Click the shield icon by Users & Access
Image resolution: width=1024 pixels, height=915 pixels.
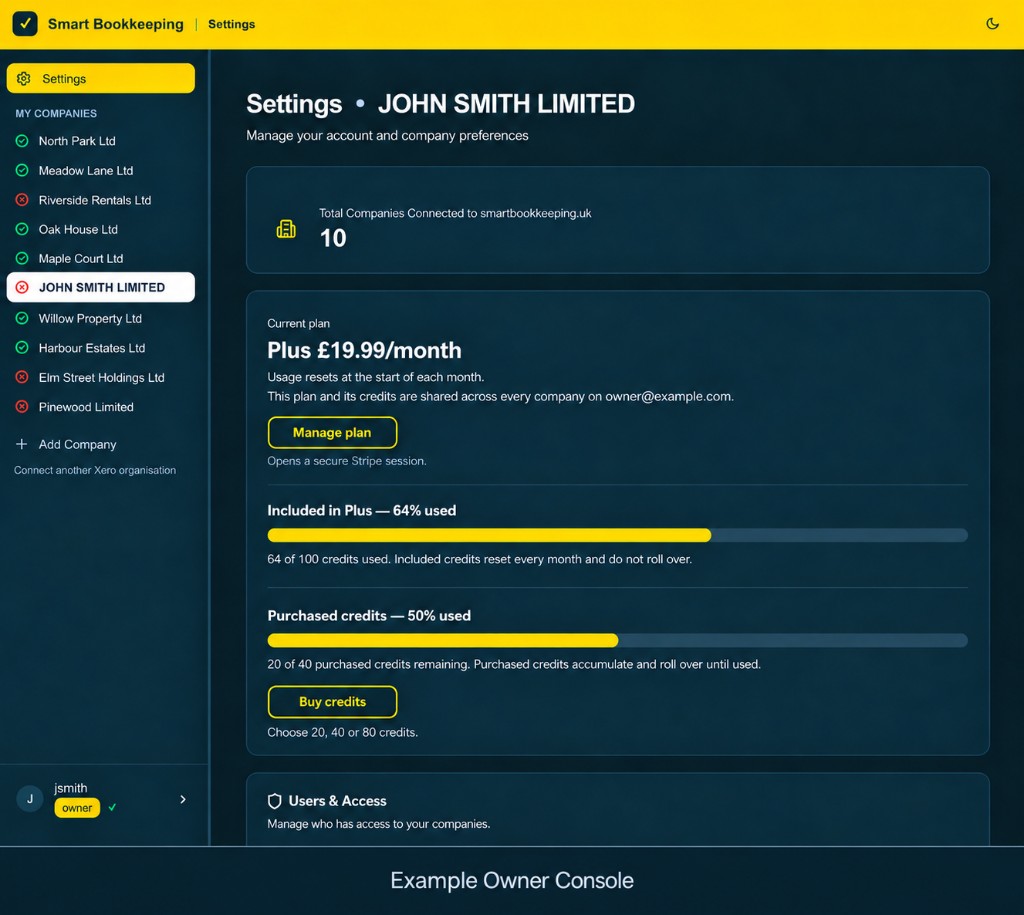pyautogui.click(x=275, y=801)
